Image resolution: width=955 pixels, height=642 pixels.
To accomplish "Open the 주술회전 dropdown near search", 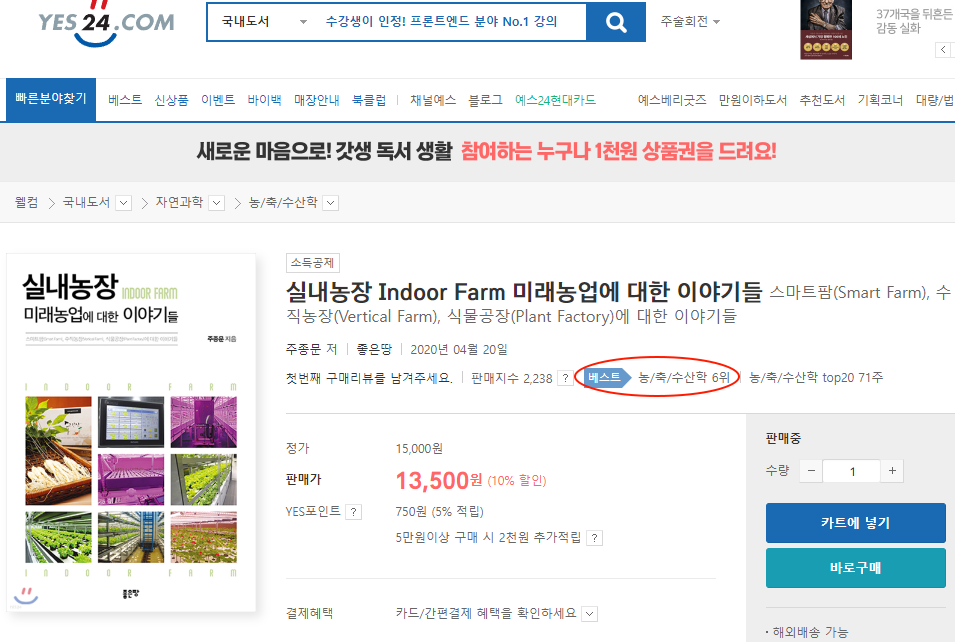I will (690, 22).
